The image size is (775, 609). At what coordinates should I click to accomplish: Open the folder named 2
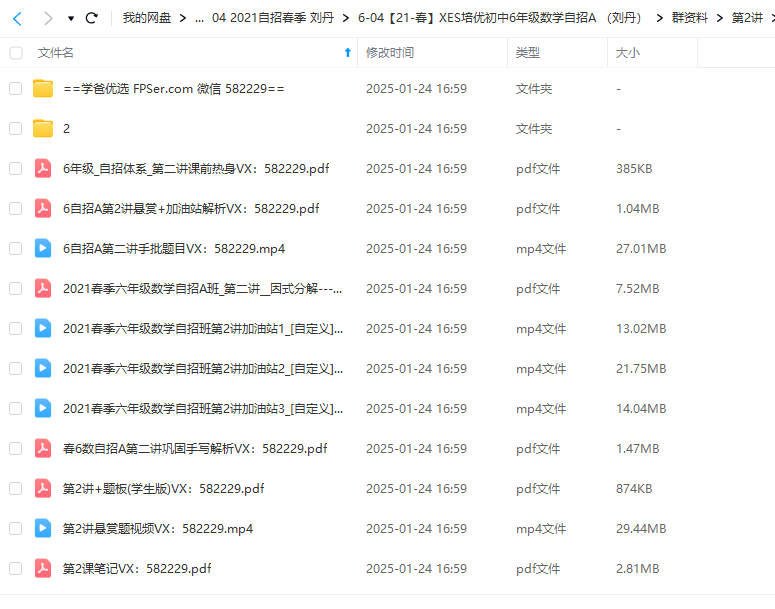point(66,129)
